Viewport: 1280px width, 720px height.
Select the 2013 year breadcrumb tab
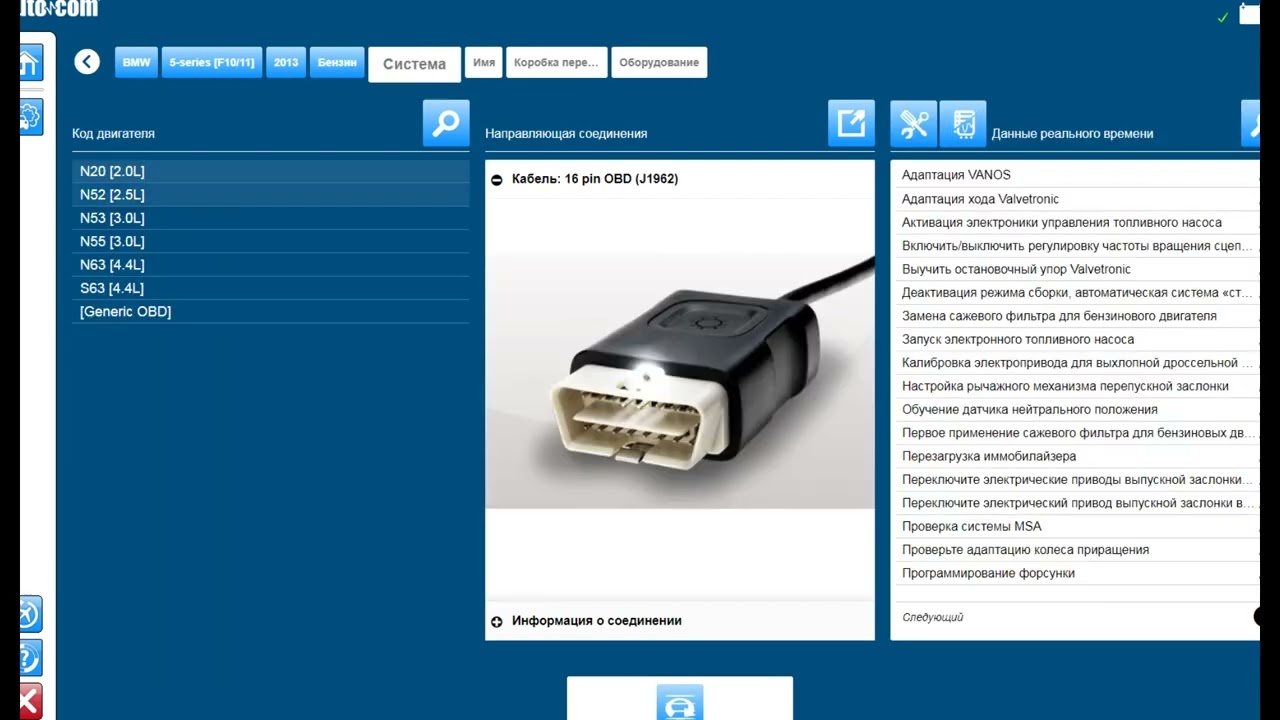click(286, 62)
